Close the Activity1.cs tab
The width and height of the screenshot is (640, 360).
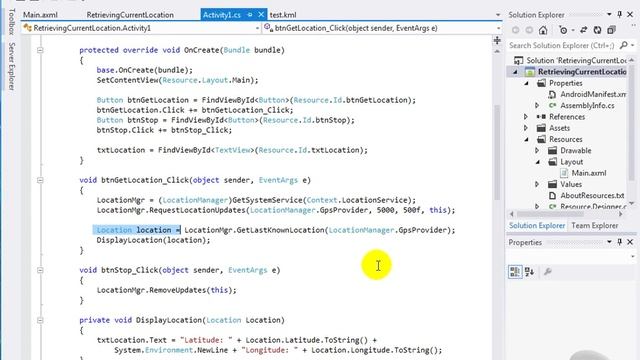pos(261,15)
